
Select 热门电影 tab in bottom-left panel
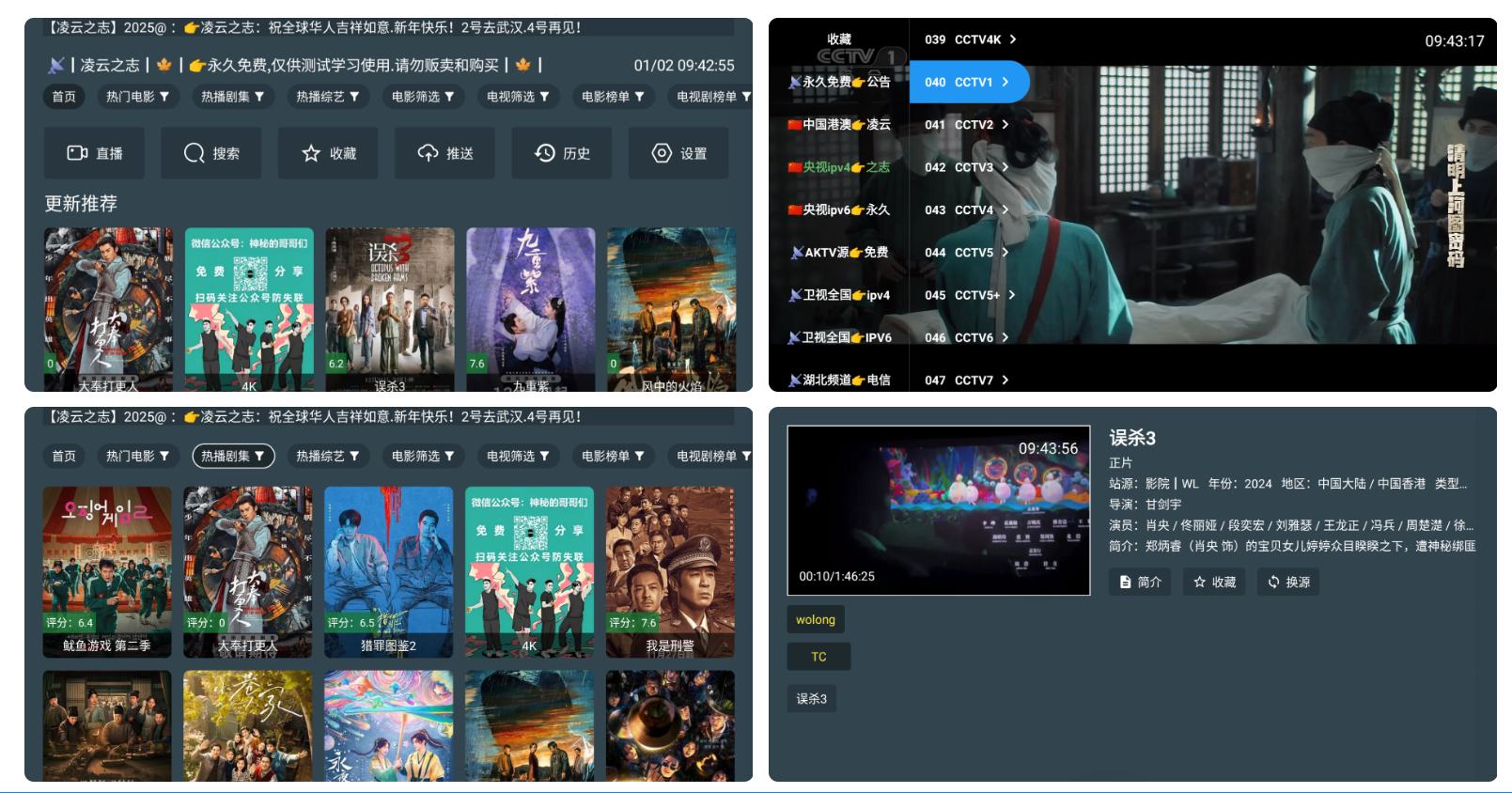[x=137, y=456]
